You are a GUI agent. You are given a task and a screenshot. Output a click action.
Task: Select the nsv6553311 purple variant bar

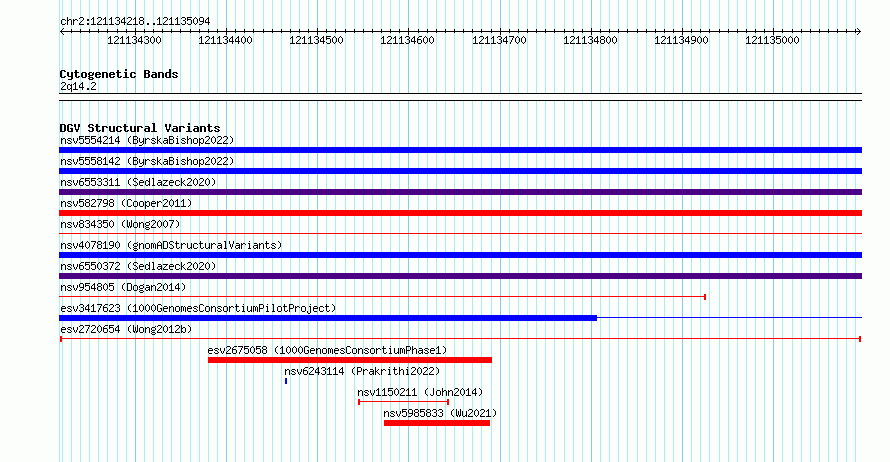coord(460,192)
